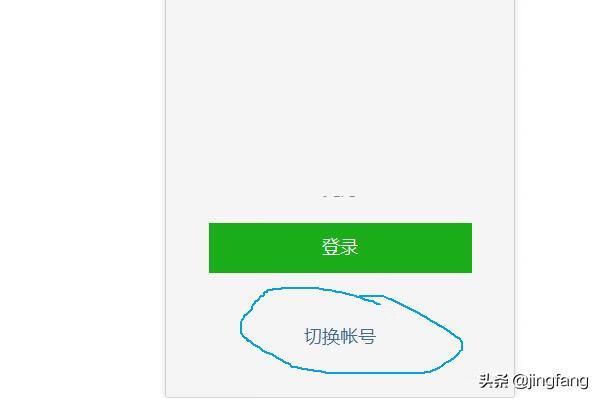Switch account via 切换帐号

click(x=340, y=336)
